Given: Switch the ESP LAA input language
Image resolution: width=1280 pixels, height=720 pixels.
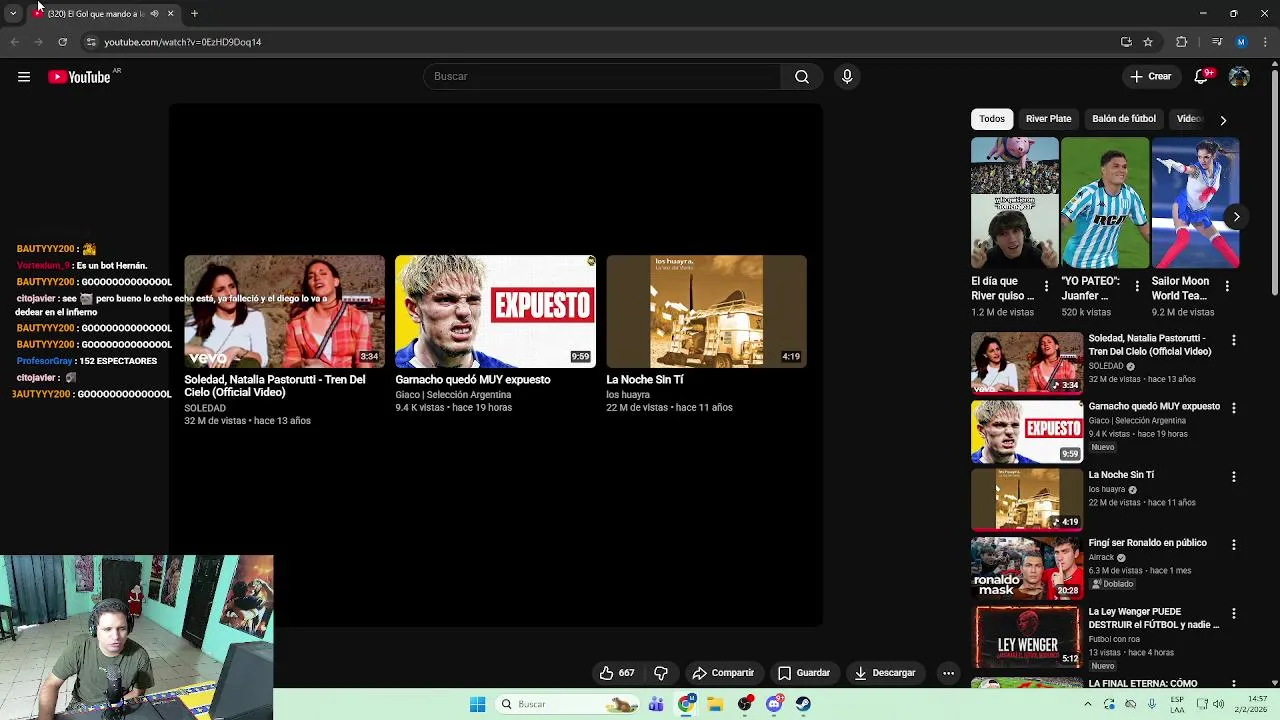Looking at the screenshot, I should click(x=1177, y=704).
